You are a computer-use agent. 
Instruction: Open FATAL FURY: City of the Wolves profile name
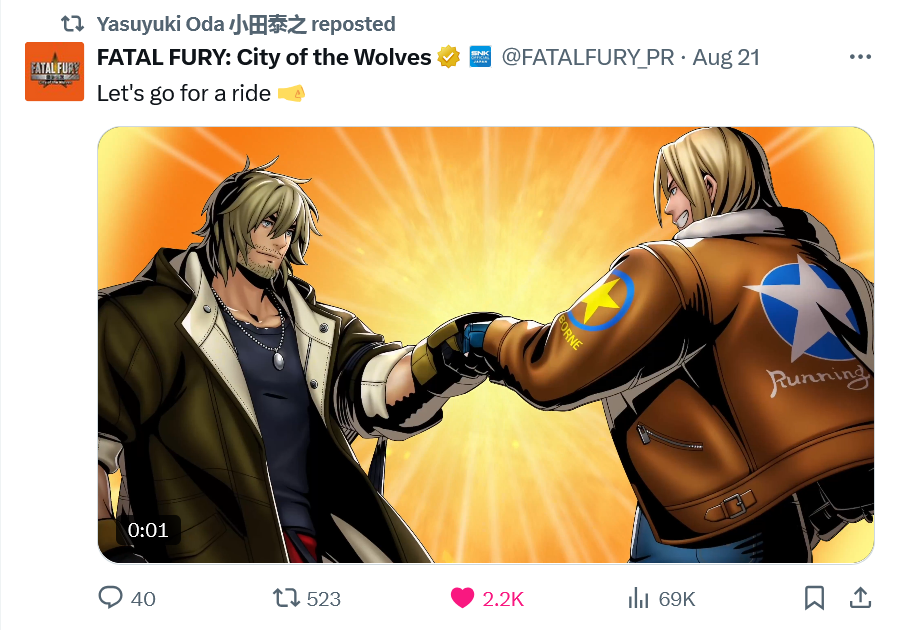(x=264, y=57)
